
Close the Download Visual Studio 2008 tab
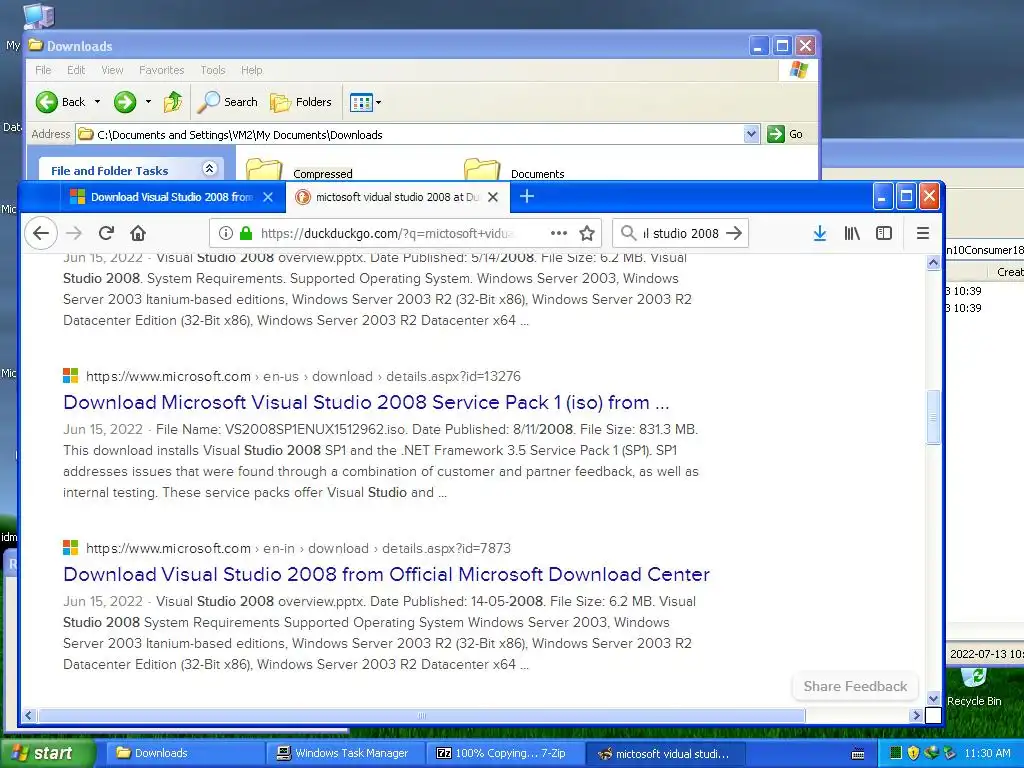(268, 197)
